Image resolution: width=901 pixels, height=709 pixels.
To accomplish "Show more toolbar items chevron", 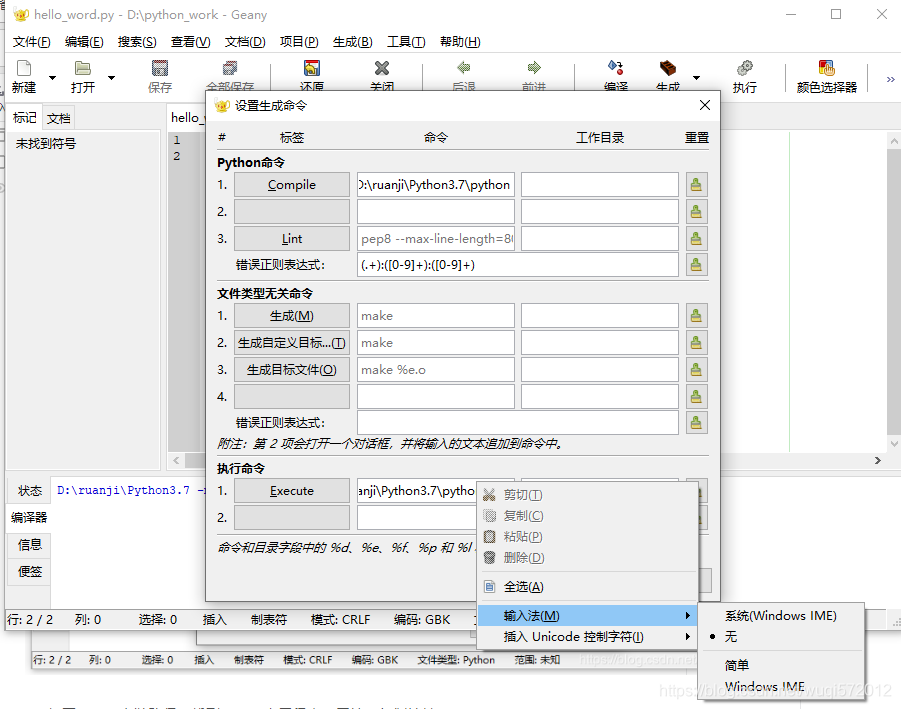I will coord(890,79).
